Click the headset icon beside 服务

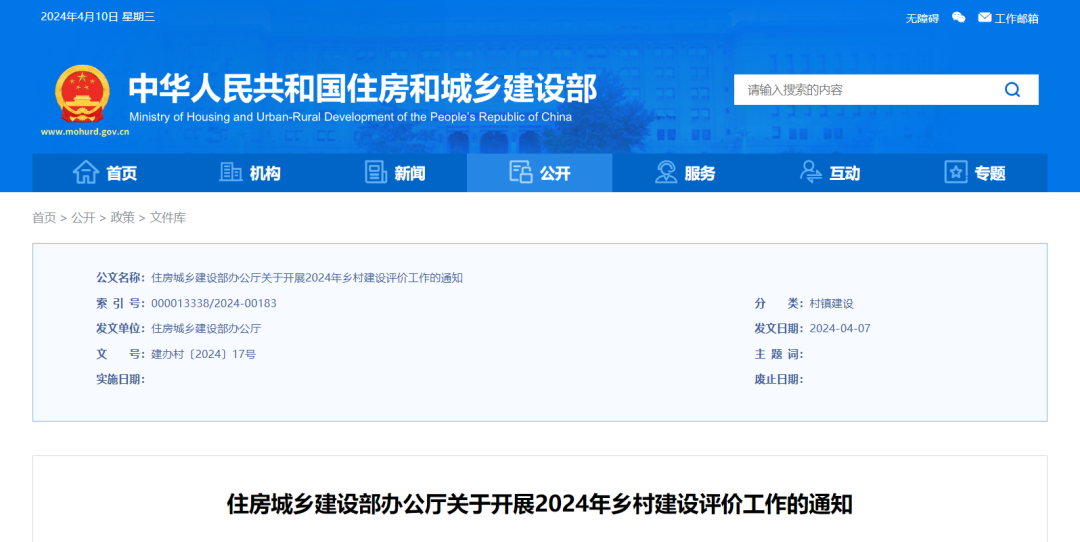[x=666, y=172]
